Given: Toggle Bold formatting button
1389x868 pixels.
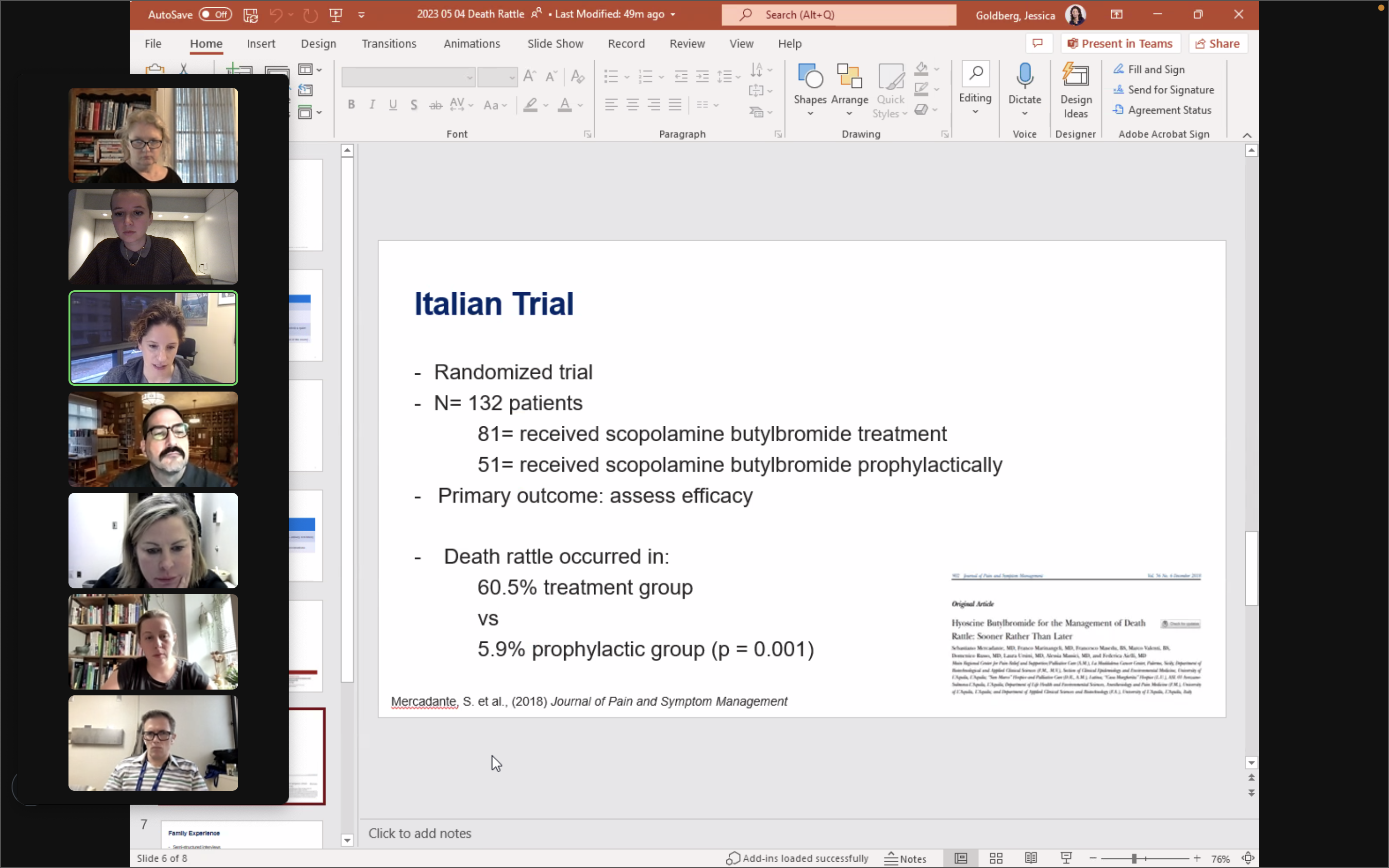Looking at the screenshot, I should click(x=351, y=105).
